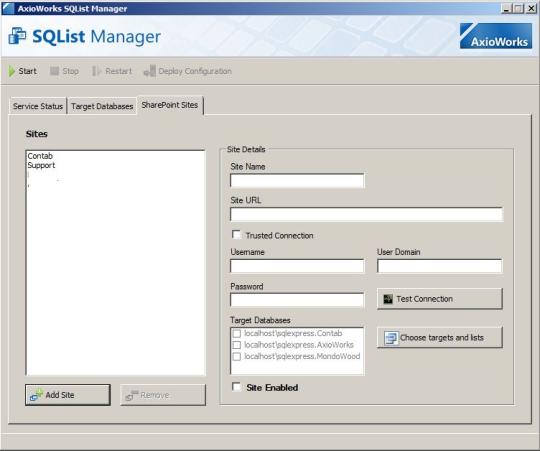Click into the Site URL field
The width and height of the screenshot is (540, 451).
[x=366, y=214]
